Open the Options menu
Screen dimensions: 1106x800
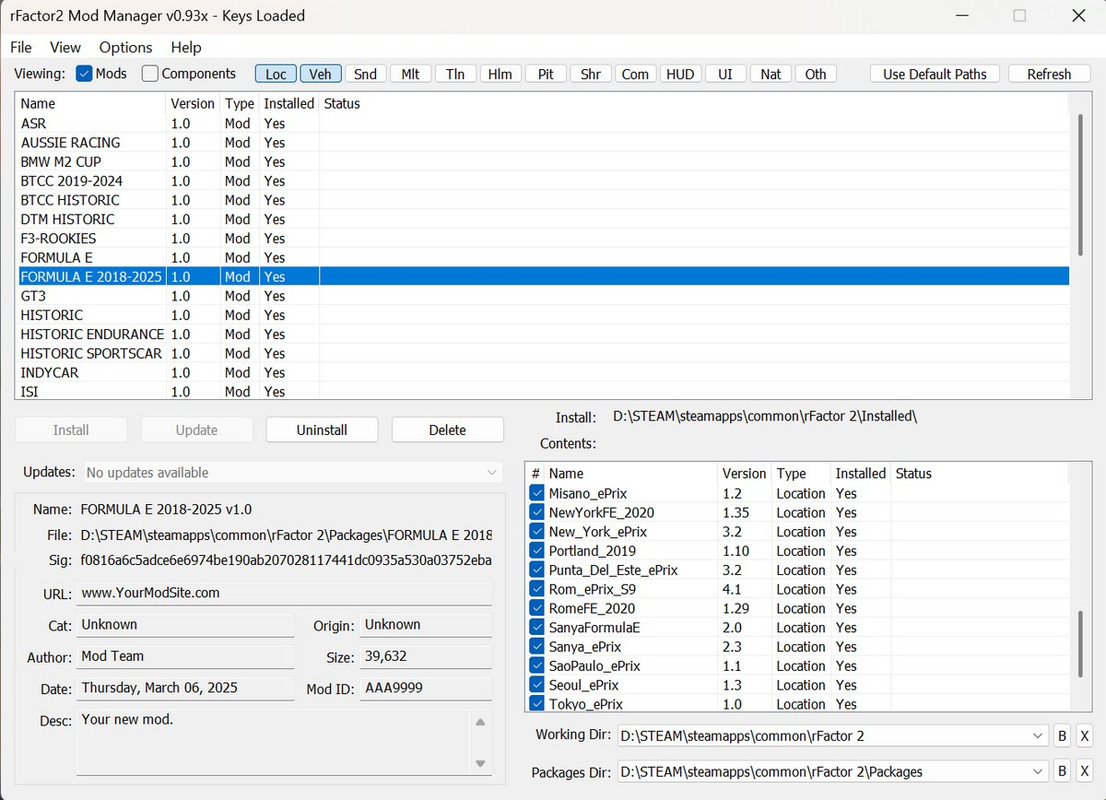[126, 47]
